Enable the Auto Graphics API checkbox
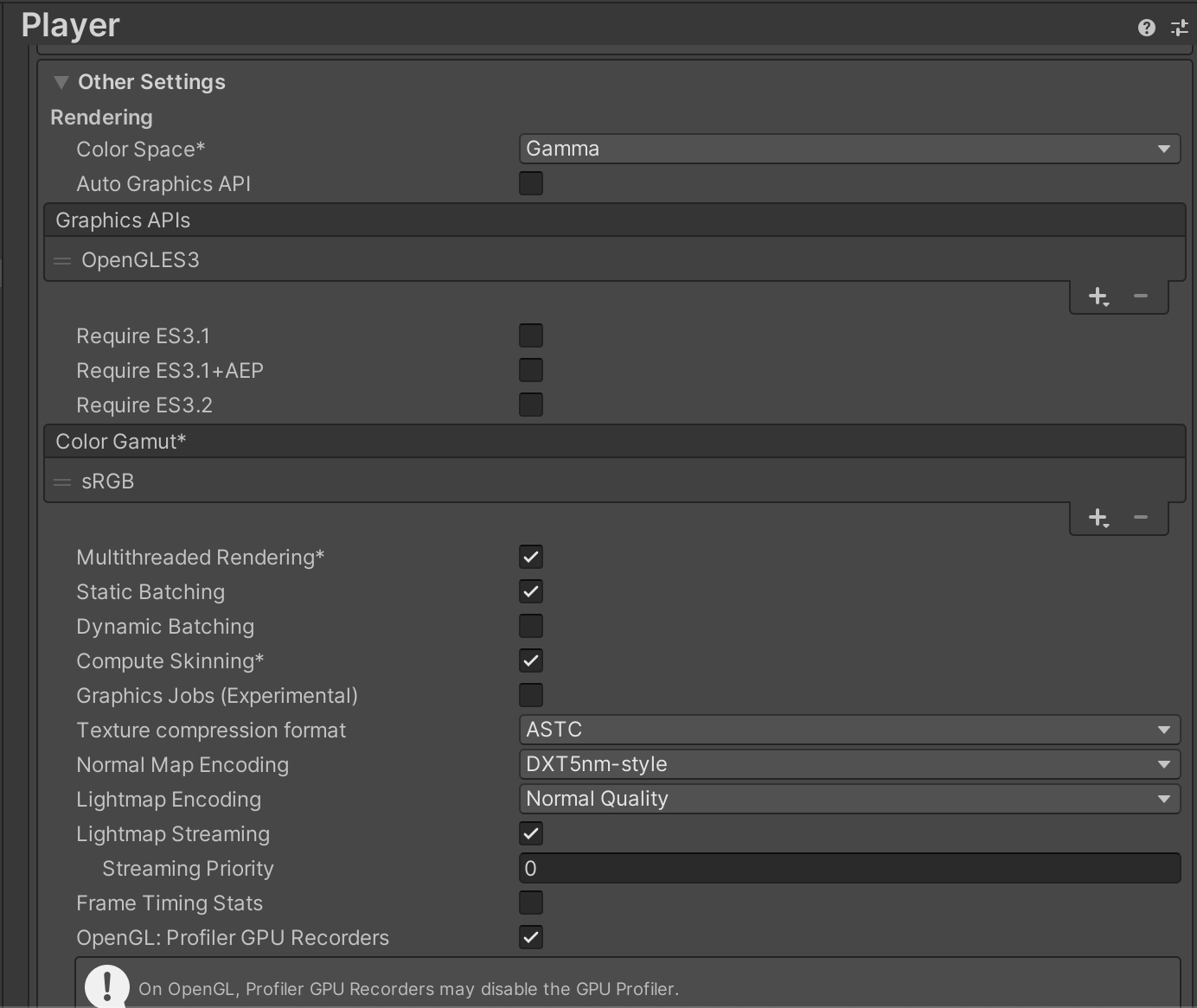This screenshot has width=1197, height=1008. (x=531, y=183)
